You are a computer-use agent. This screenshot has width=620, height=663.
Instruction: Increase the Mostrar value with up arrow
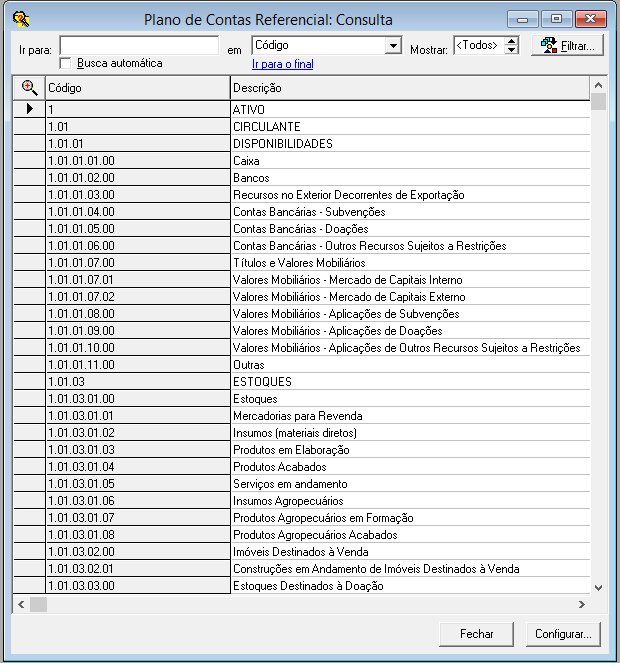[x=511, y=41]
